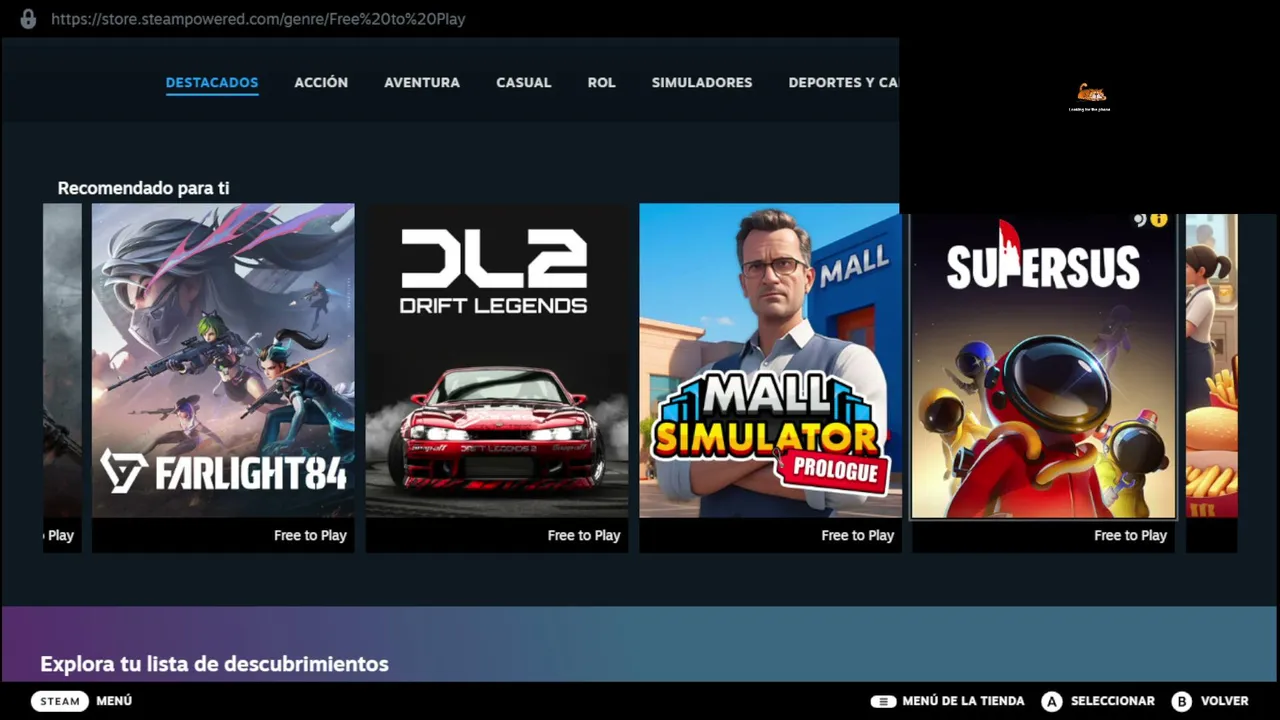Tap the hamburger icon for Menú de la tienda
1280x720 pixels.
(x=883, y=701)
